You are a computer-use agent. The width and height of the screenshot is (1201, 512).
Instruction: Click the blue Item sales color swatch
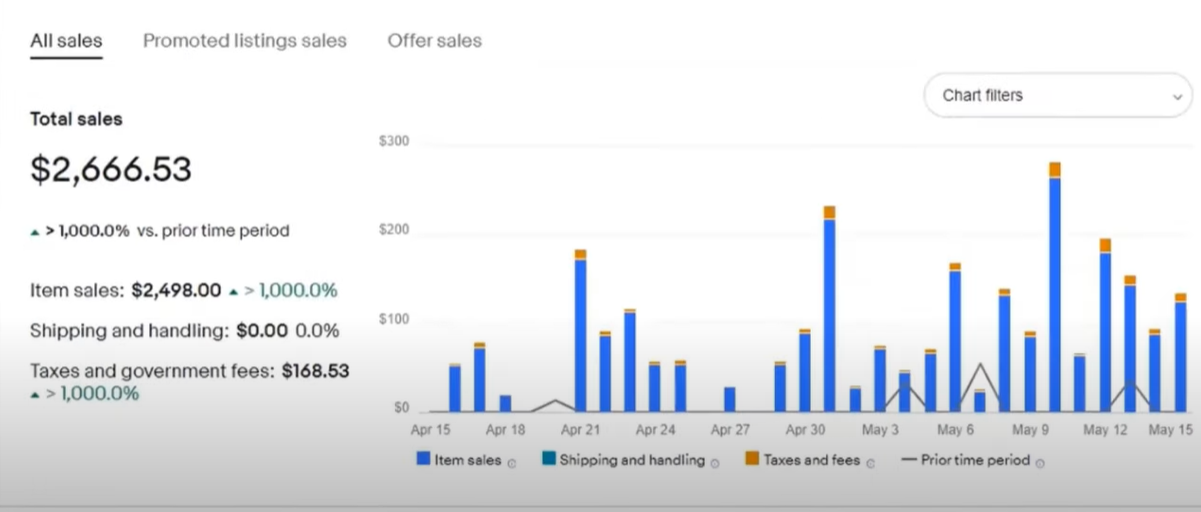pyautogui.click(x=424, y=459)
